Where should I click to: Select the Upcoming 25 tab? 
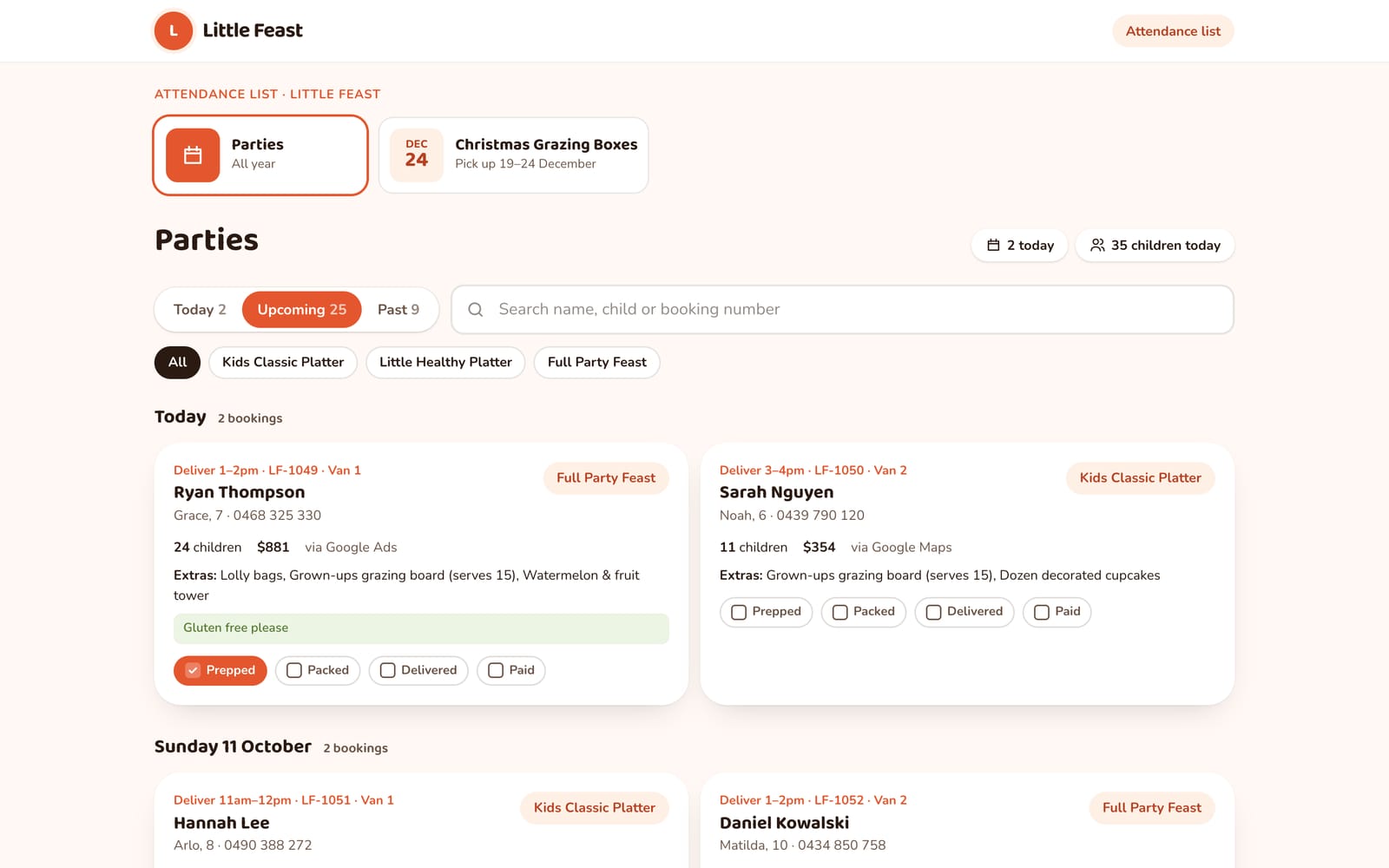pyautogui.click(x=301, y=310)
